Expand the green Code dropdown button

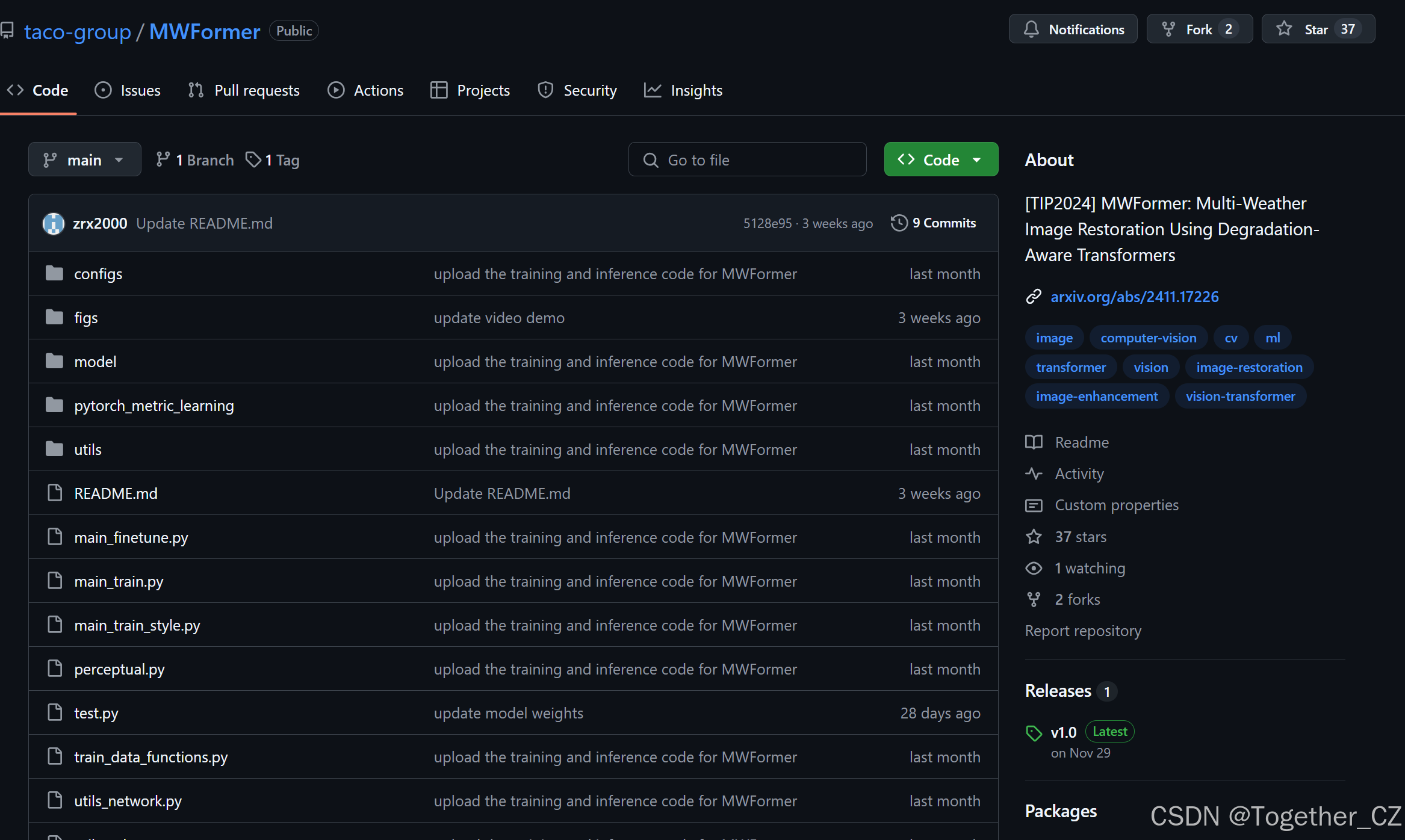tap(941, 160)
